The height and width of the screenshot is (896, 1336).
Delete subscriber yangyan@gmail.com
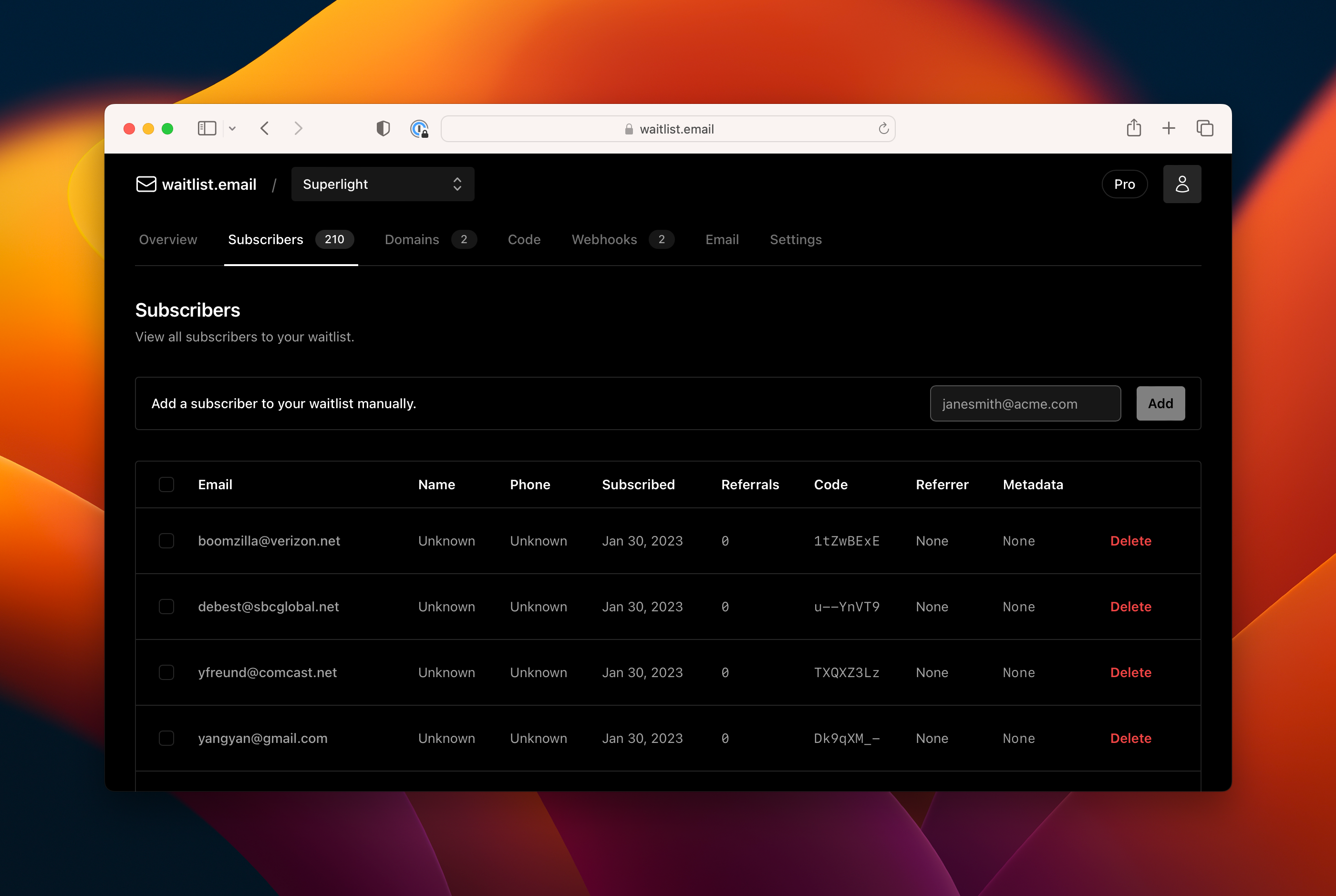(1130, 738)
